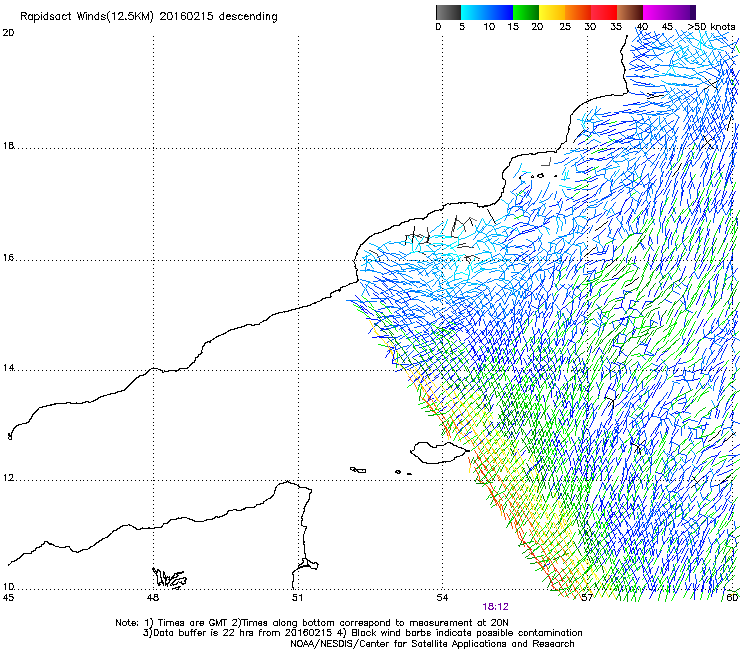Click the longitude label 60

tap(732, 598)
